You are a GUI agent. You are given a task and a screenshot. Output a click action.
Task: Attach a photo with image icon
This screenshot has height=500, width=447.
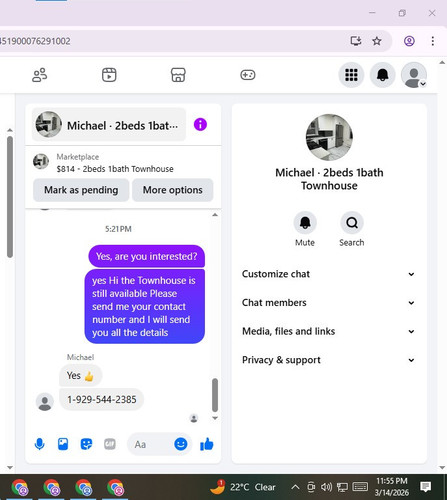[63, 444]
